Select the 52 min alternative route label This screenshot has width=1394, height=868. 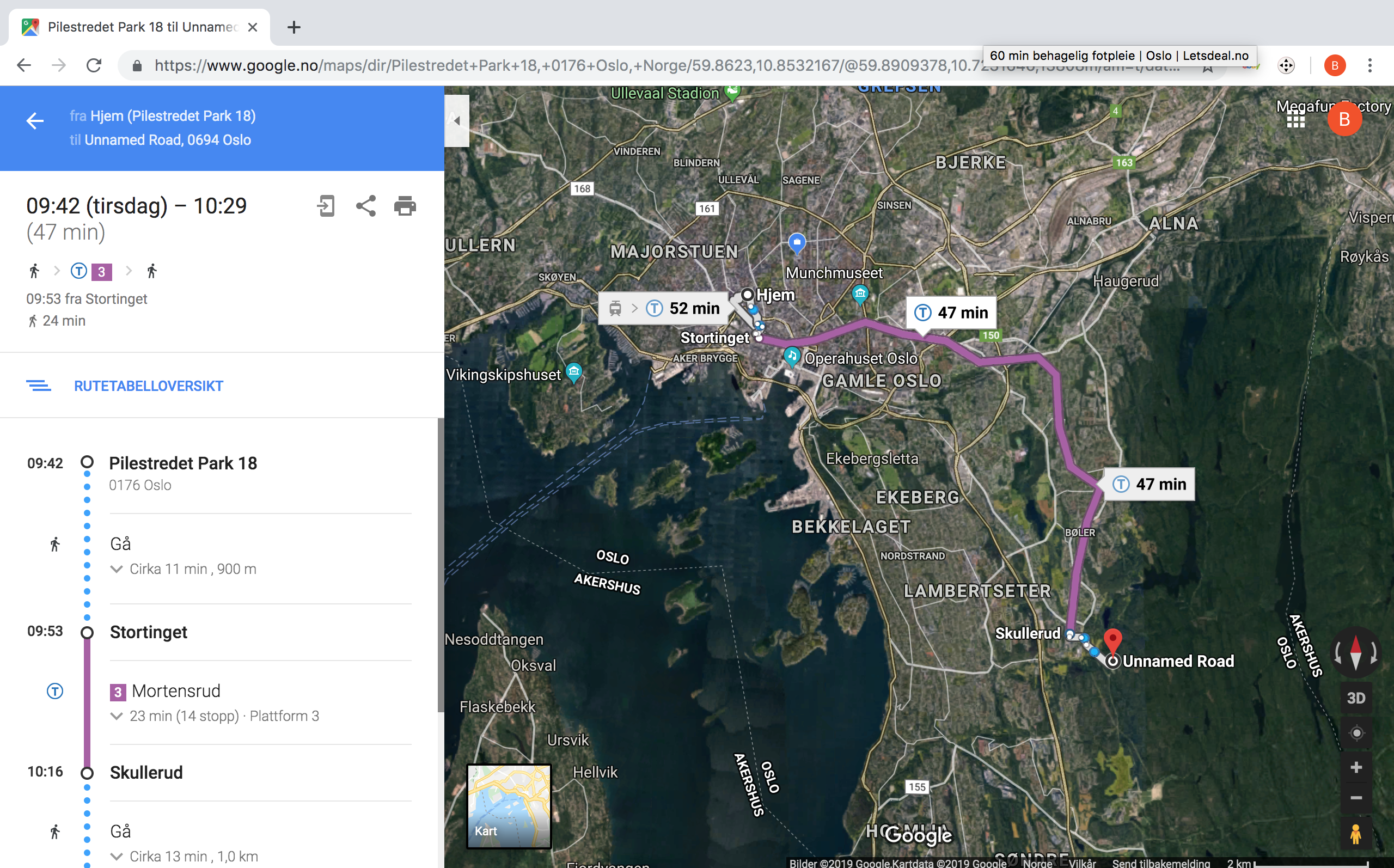coord(664,308)
